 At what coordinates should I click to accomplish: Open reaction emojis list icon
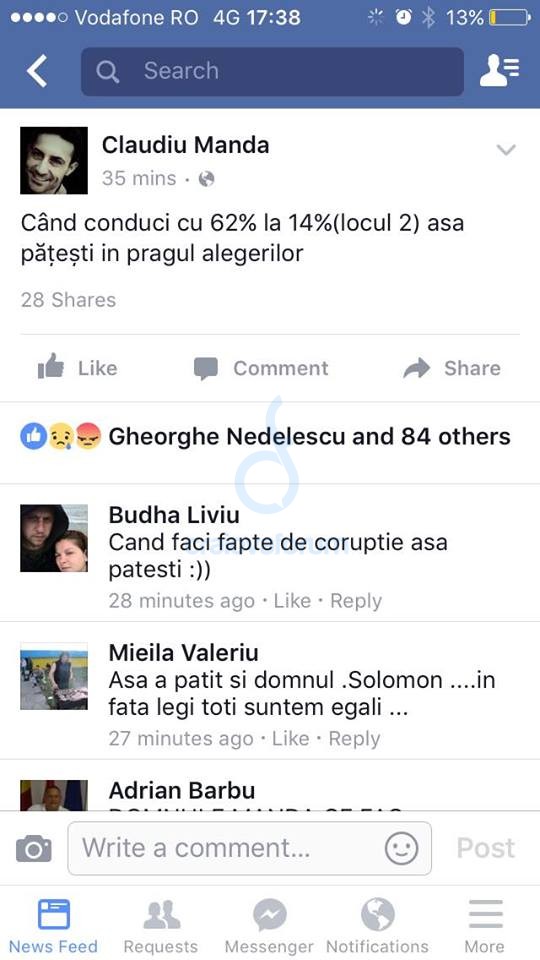(x=61, y=437)
